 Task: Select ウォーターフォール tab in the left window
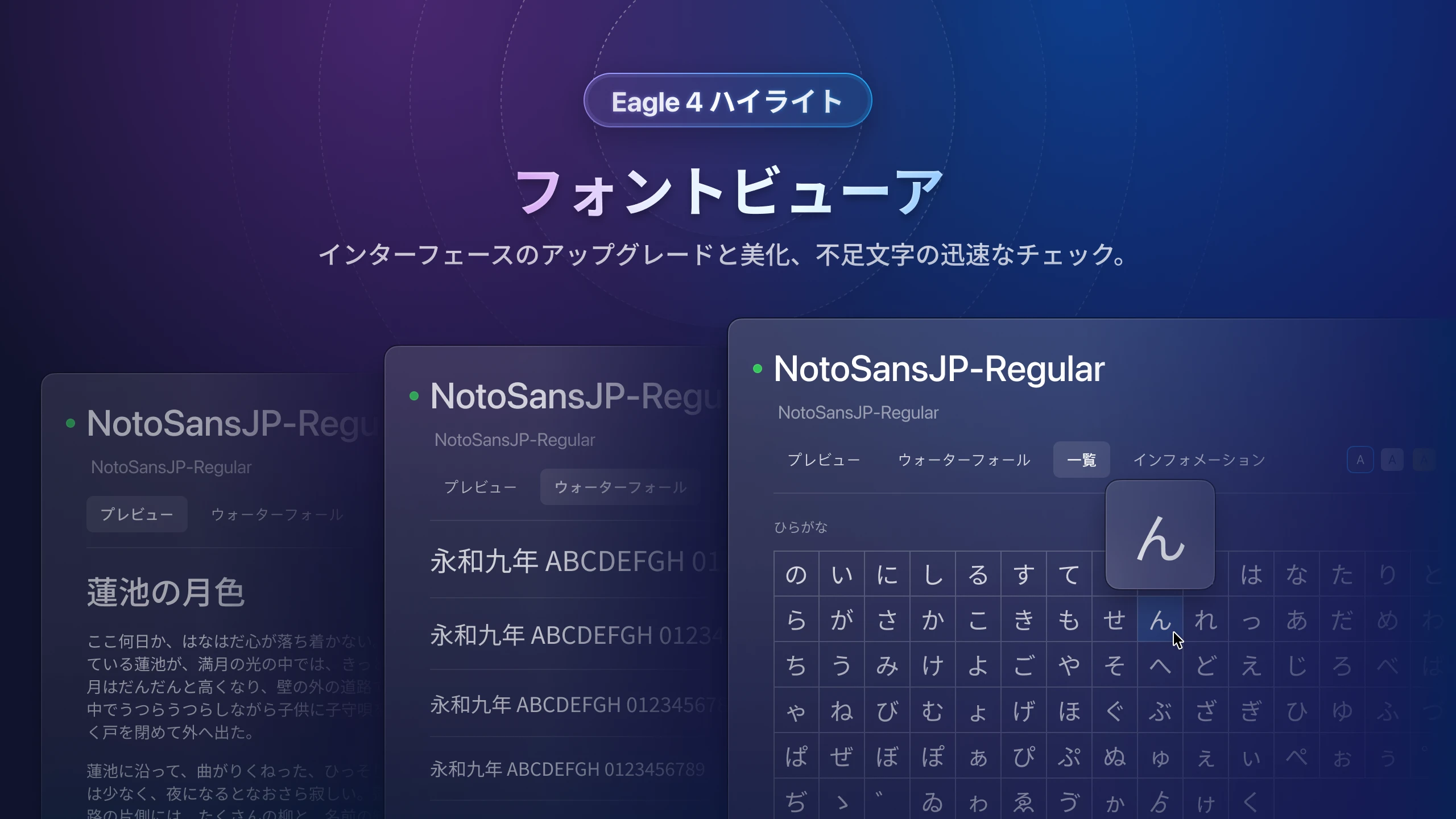coord(277,514)
